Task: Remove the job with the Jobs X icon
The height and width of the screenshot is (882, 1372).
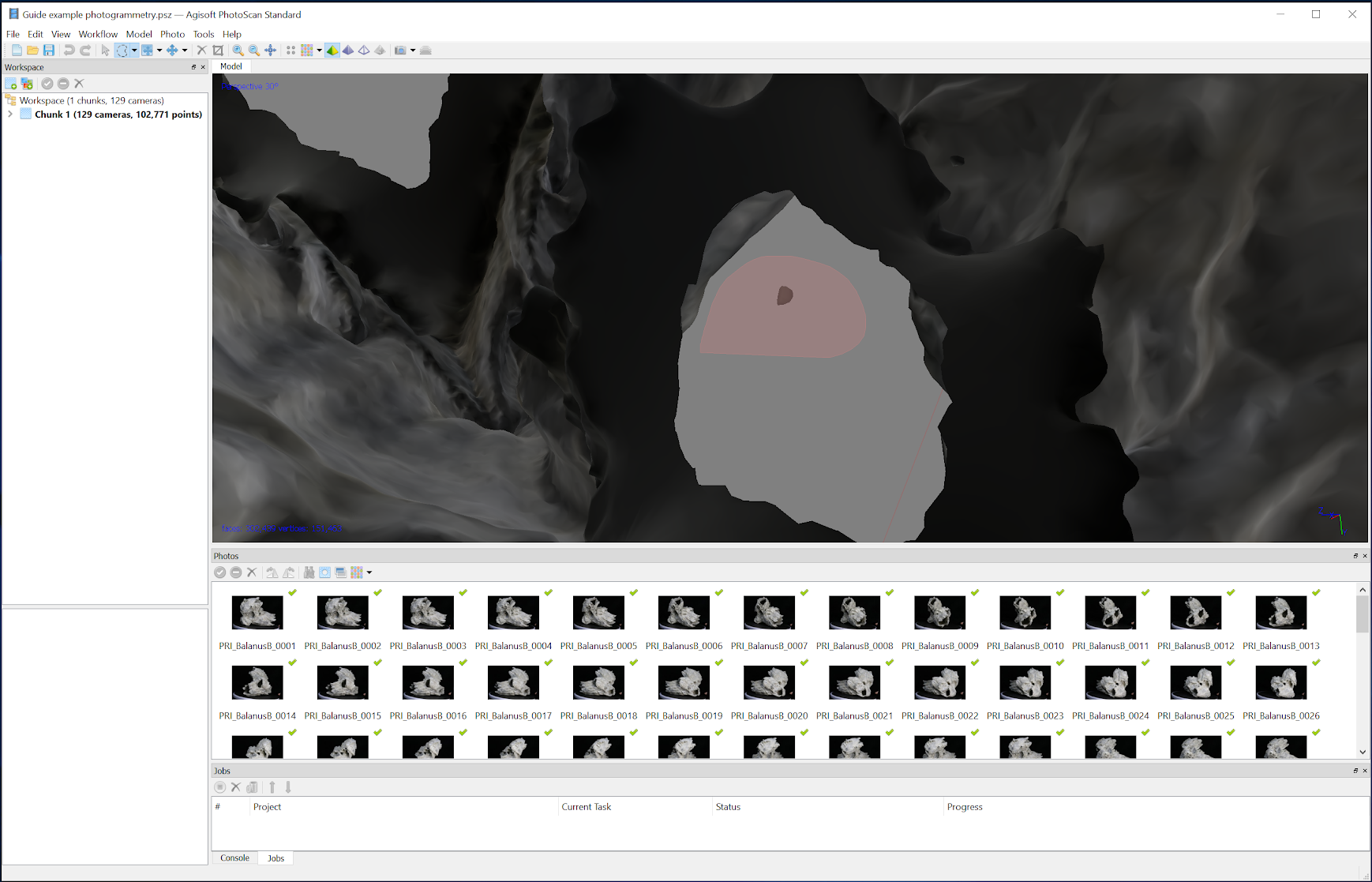Action: tap(236, 787)
